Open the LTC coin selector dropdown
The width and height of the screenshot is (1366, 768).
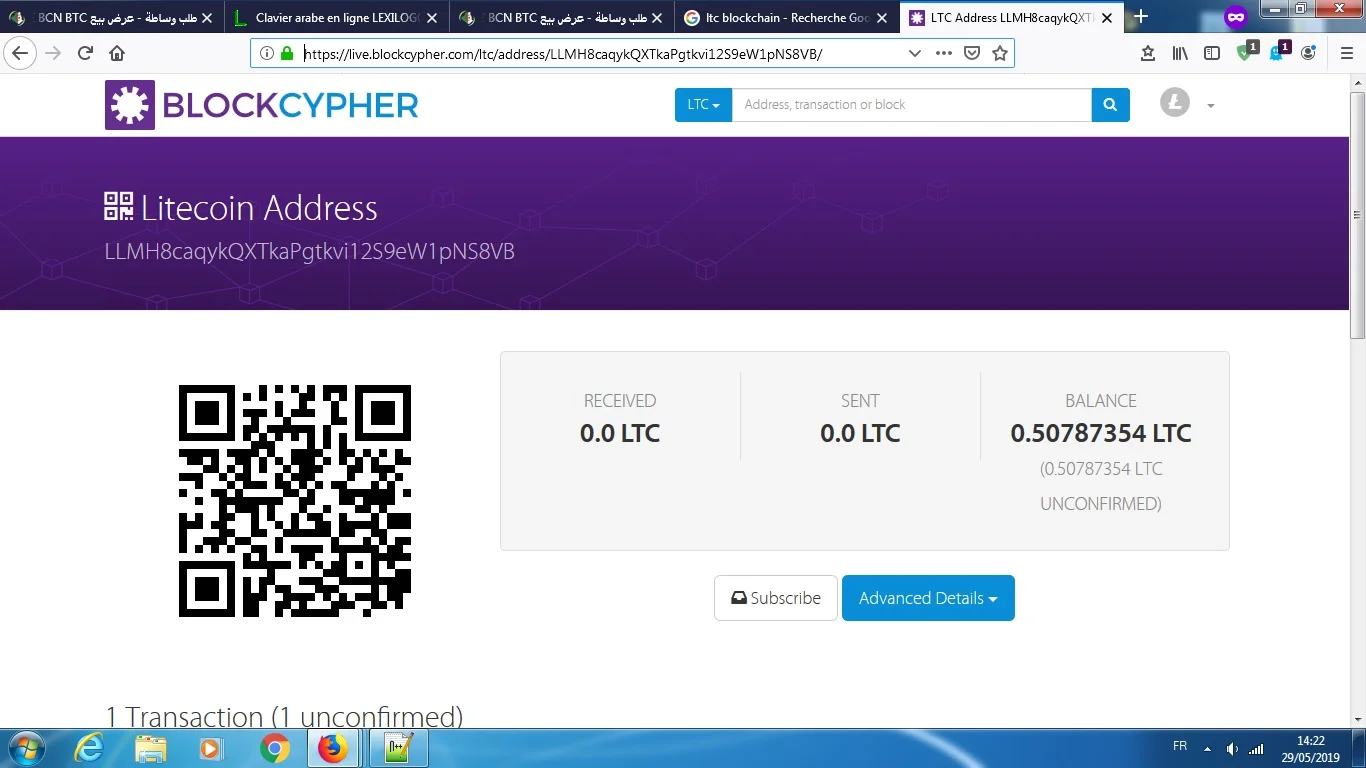coord(703,105)
